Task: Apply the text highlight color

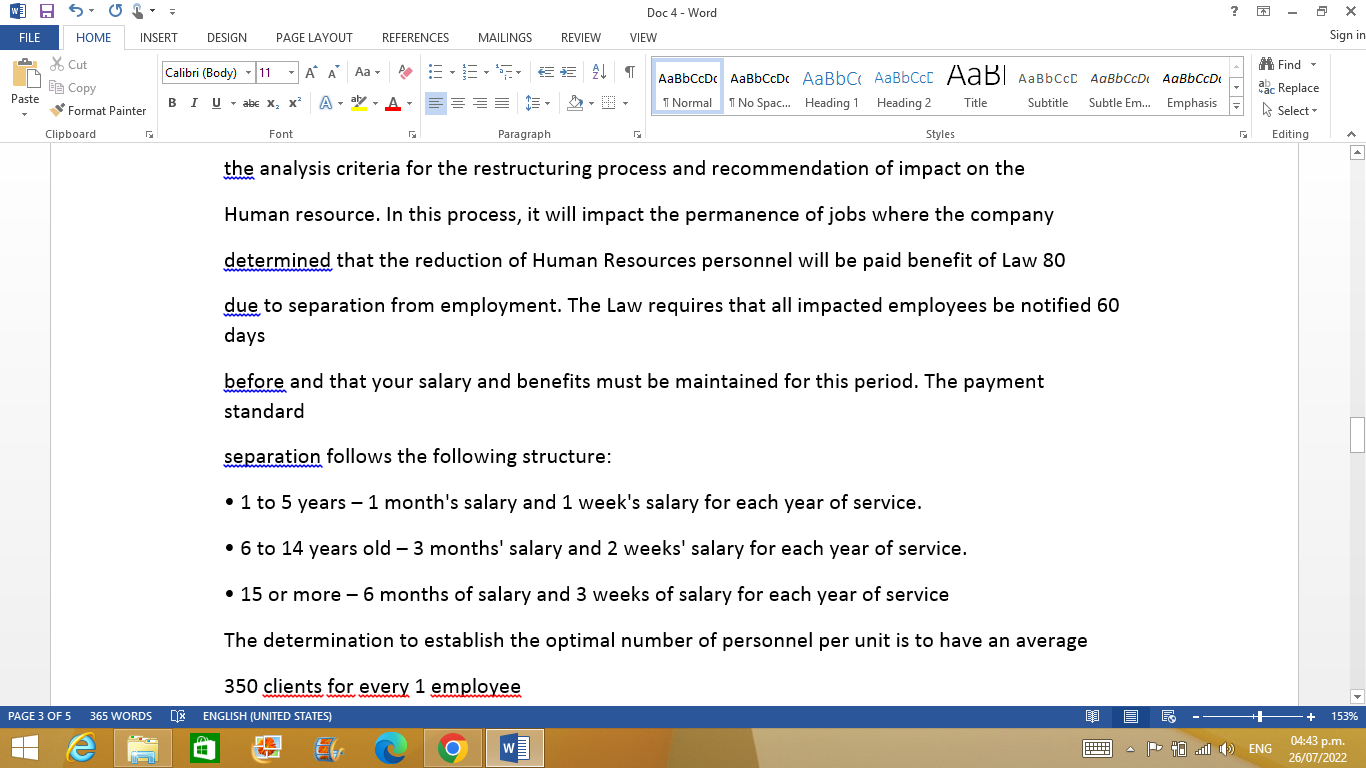Action: point(359,103)
